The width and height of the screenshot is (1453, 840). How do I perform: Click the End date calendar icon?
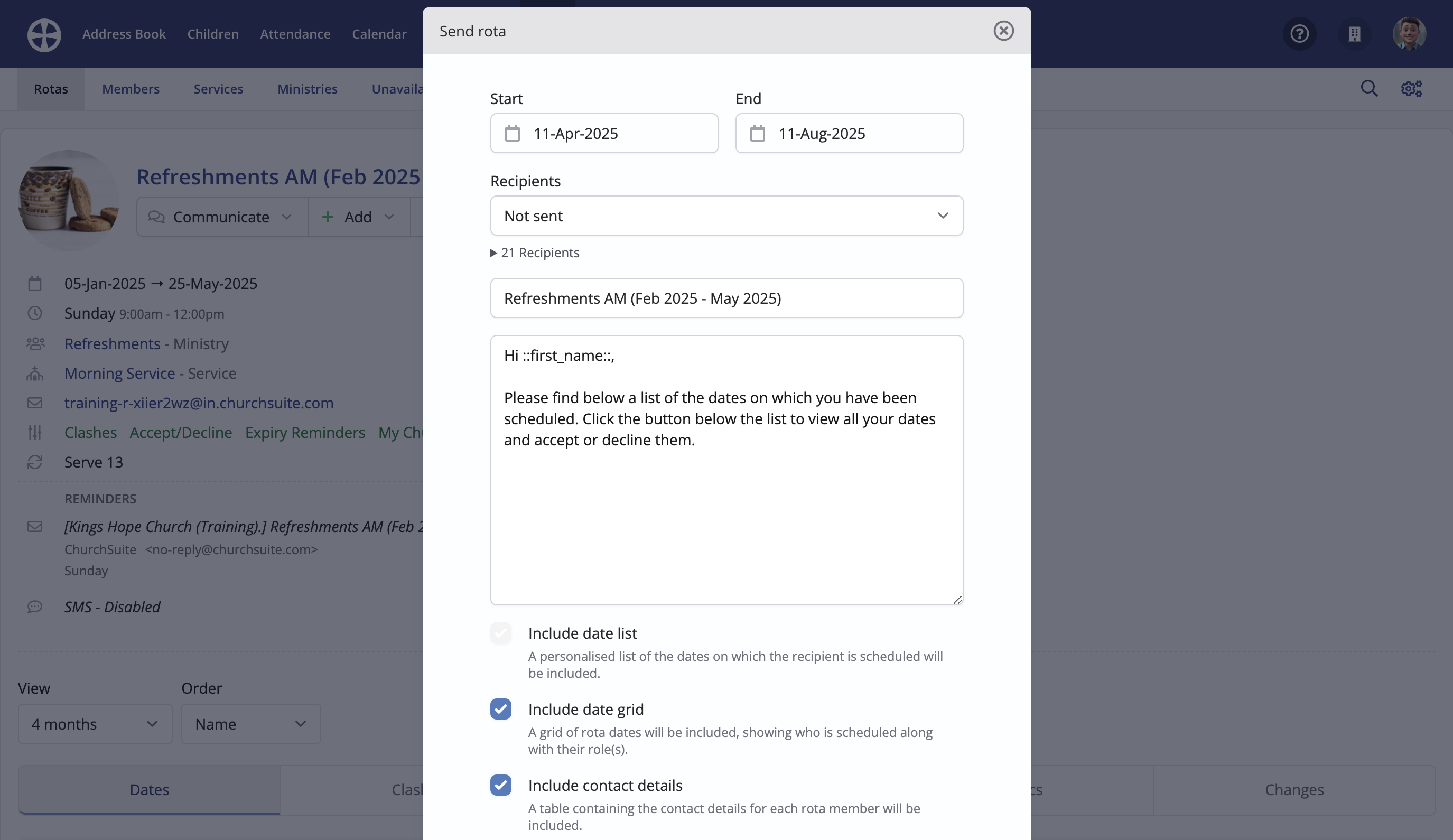click(x=758, y=134)
